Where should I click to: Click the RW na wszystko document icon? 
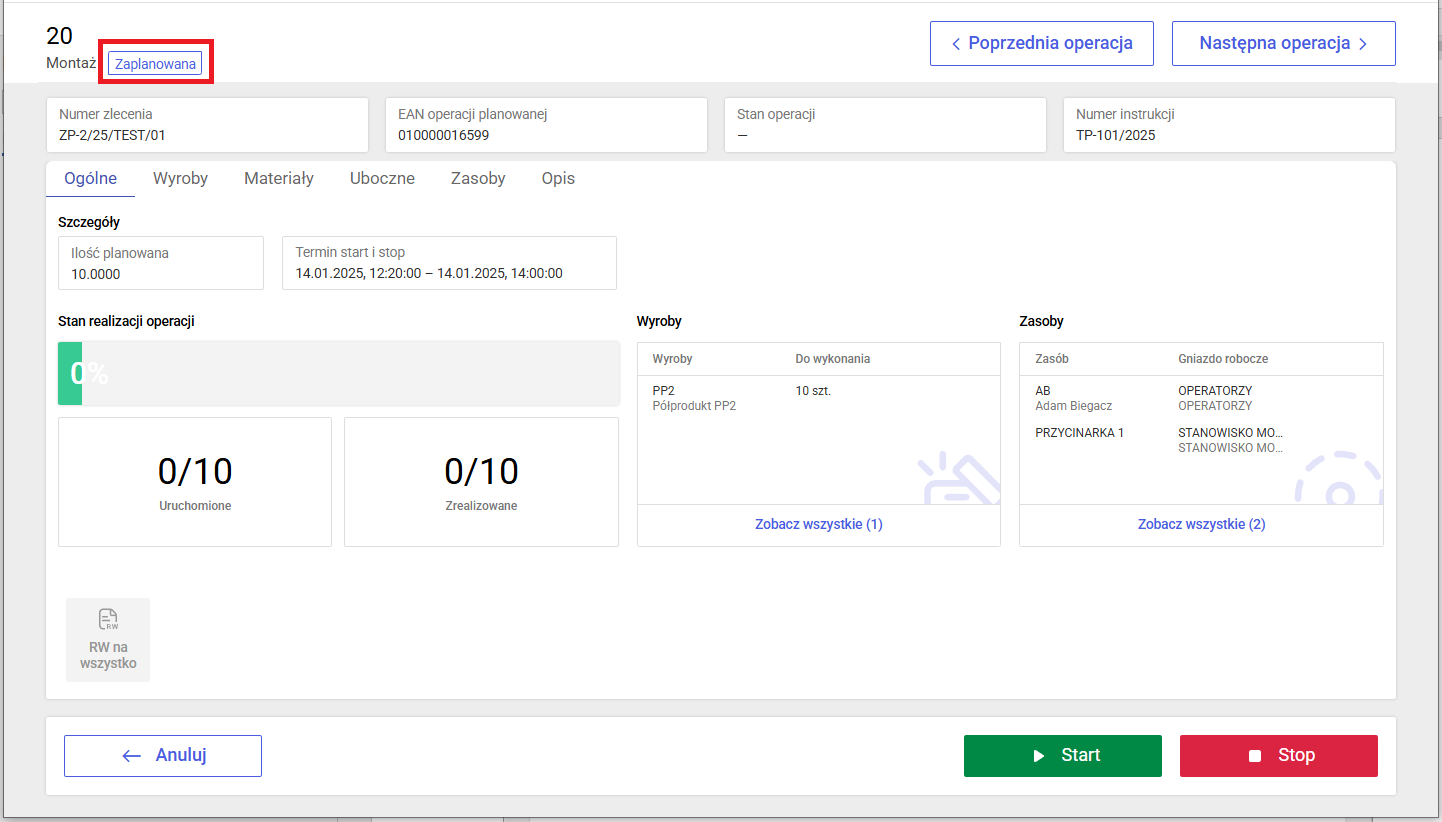click(108, 619)
